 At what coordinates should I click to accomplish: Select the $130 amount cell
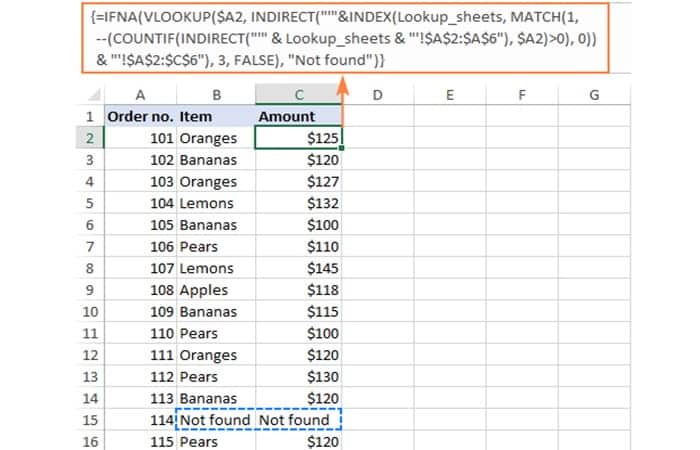tap(299, 377)
